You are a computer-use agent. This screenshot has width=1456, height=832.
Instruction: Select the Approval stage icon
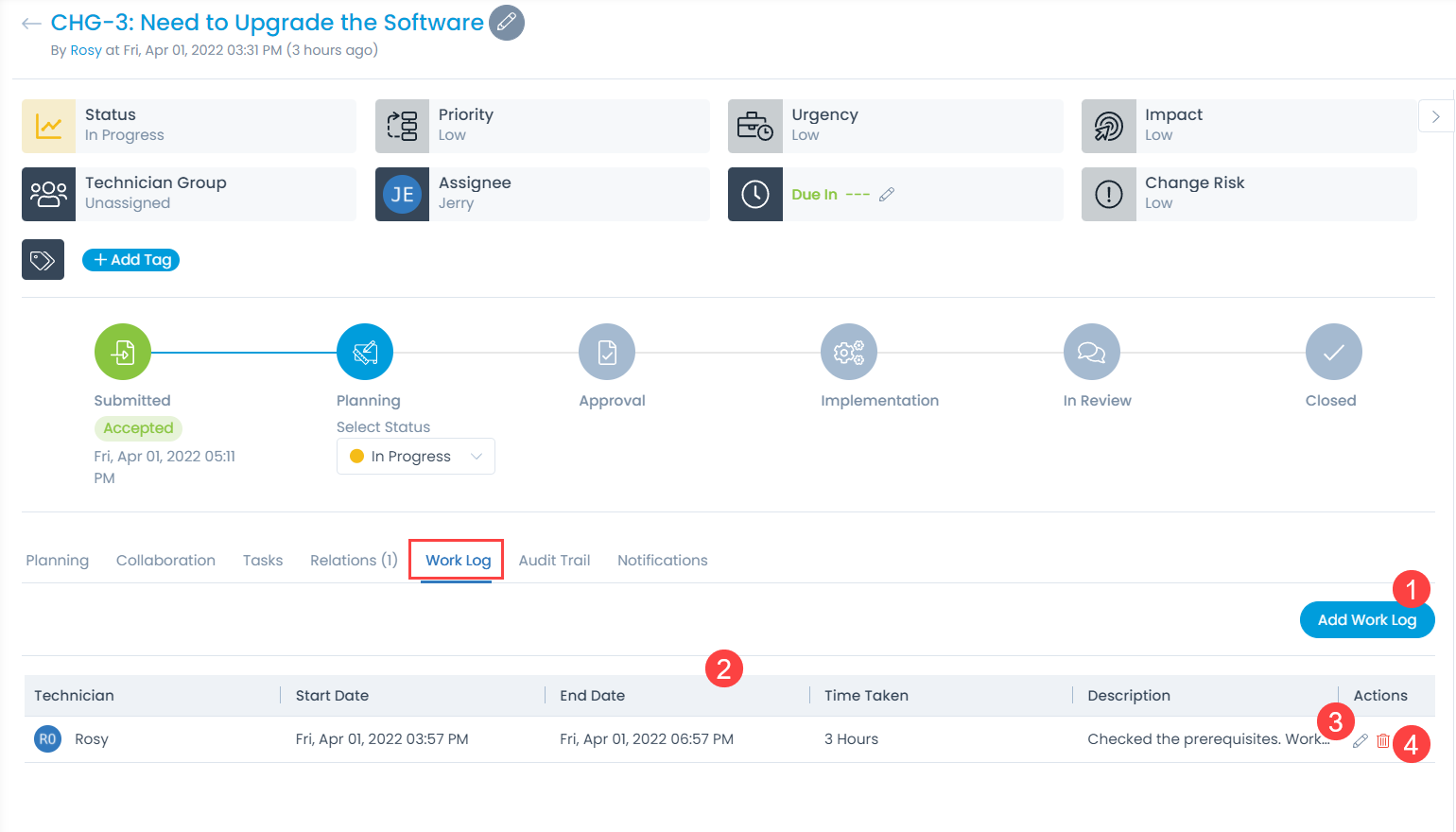pyautogui.click(x=607, y=353)
